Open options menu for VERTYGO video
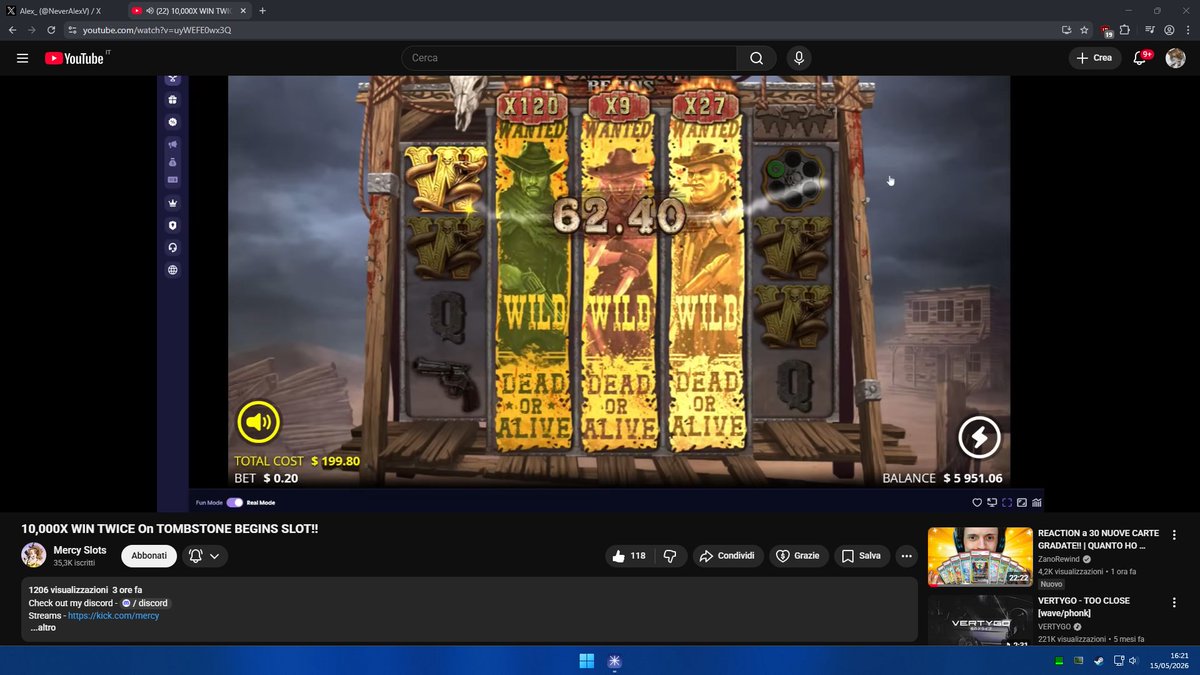This screenshot has height=675, width=1200. pos(1174,603)
